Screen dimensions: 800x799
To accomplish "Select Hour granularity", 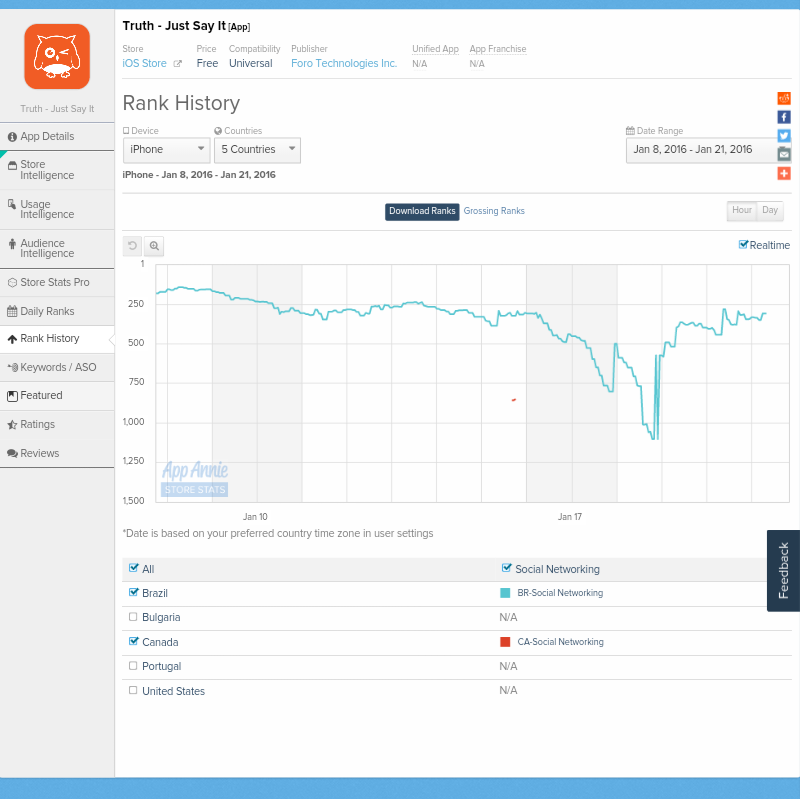I will point(742,210).
